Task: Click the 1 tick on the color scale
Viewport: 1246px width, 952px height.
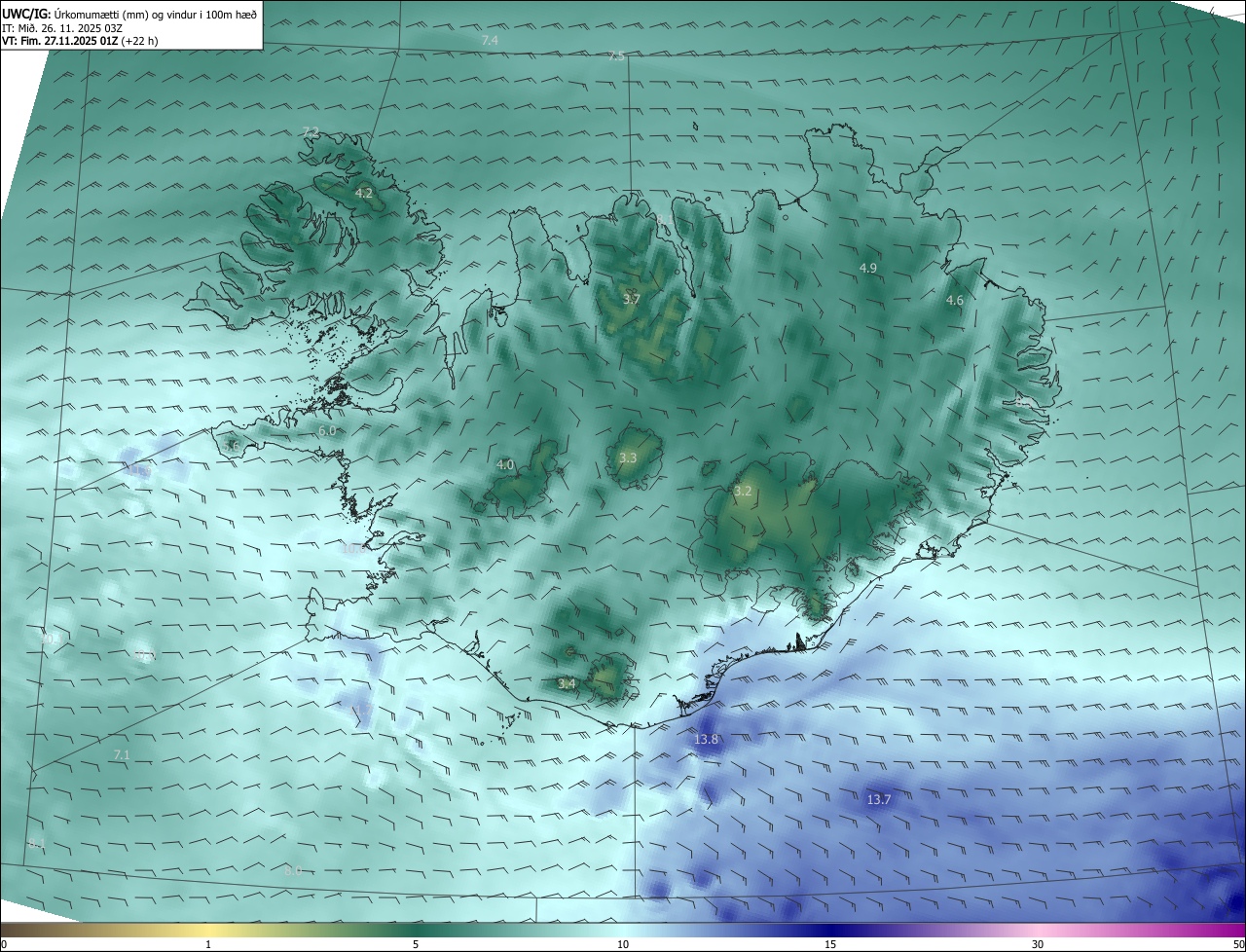Action: pos(208,944)
